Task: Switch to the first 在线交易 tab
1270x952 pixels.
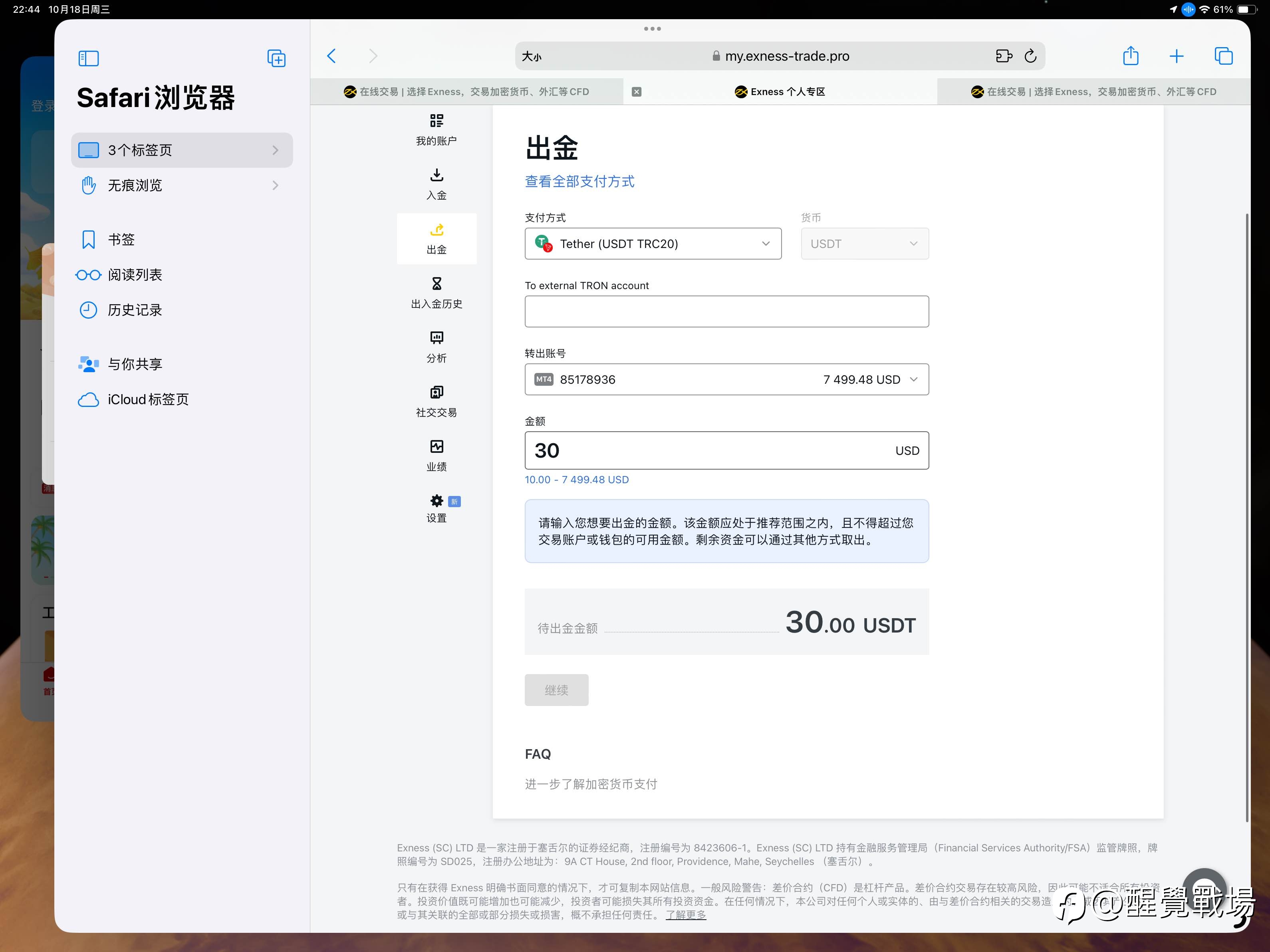Action: coord(466,92)
